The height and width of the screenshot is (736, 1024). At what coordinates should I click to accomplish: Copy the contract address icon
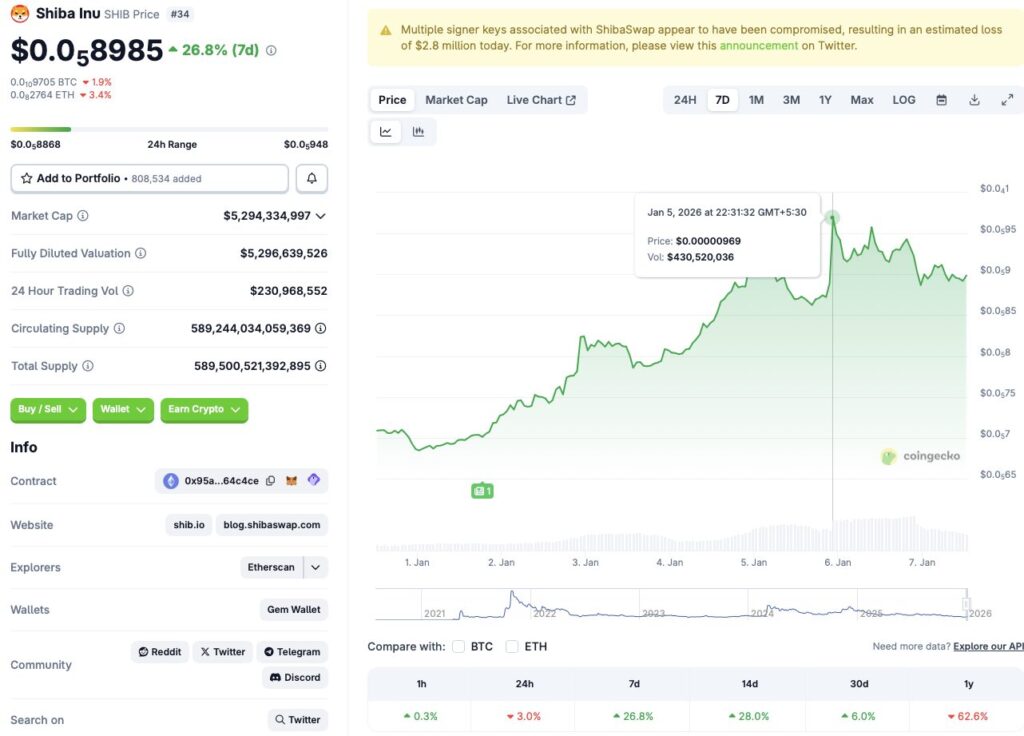click(x=270, y=481)
